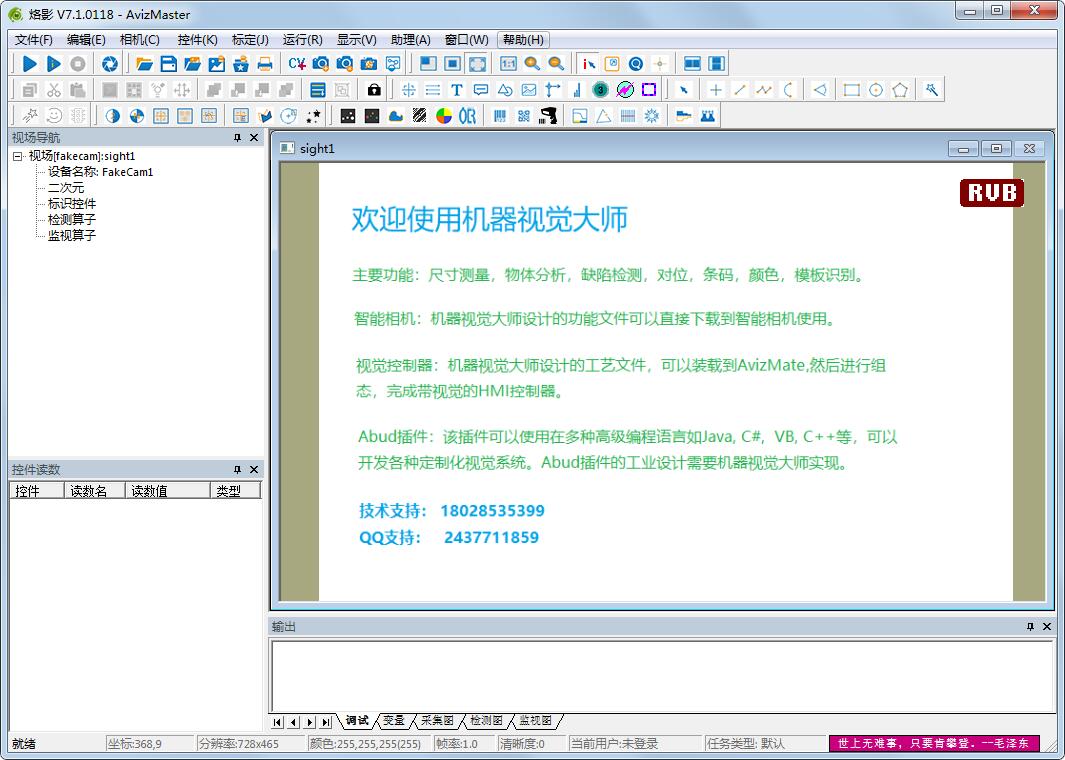Image resolution: width=1065 pixels, height=760 pixels.
Task: Click the zoom in magnifier icon
Action: coord(532,64)
